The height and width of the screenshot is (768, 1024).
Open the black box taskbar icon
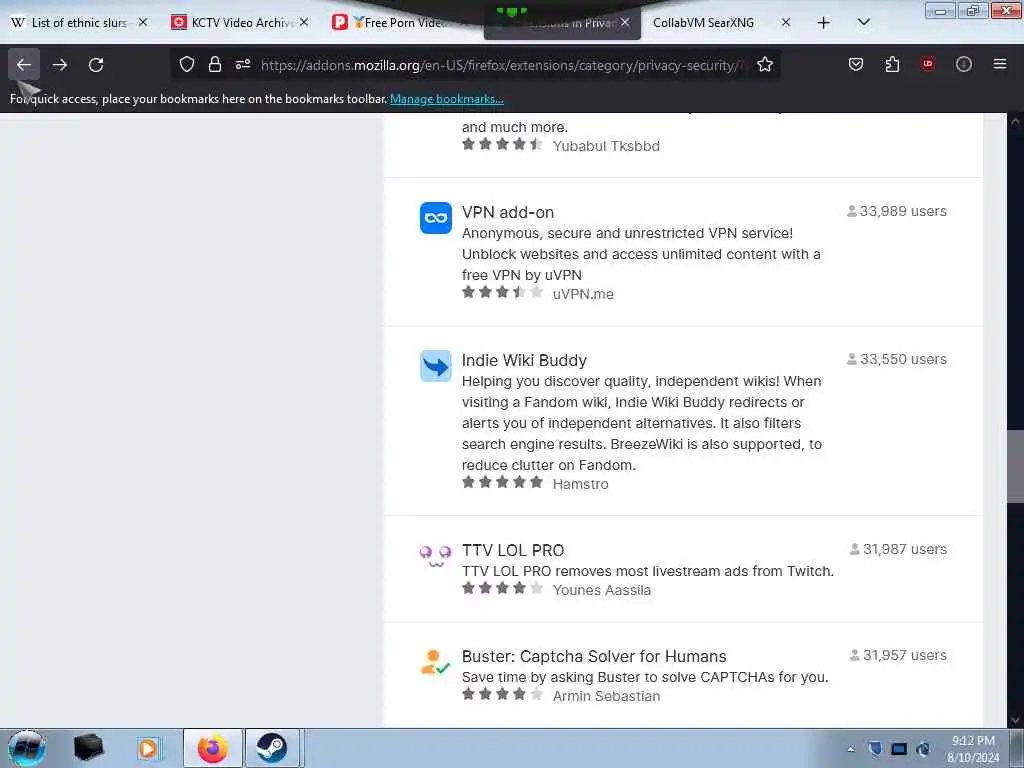88,748
